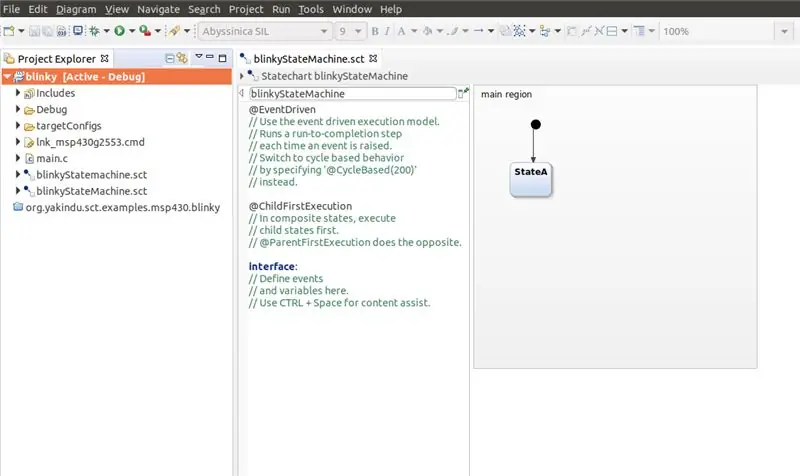Open the font name combo box Abyssinica SIL
The height and width of the screenshot is (476, 800).
pyautogui.click(x=265, y=31)
